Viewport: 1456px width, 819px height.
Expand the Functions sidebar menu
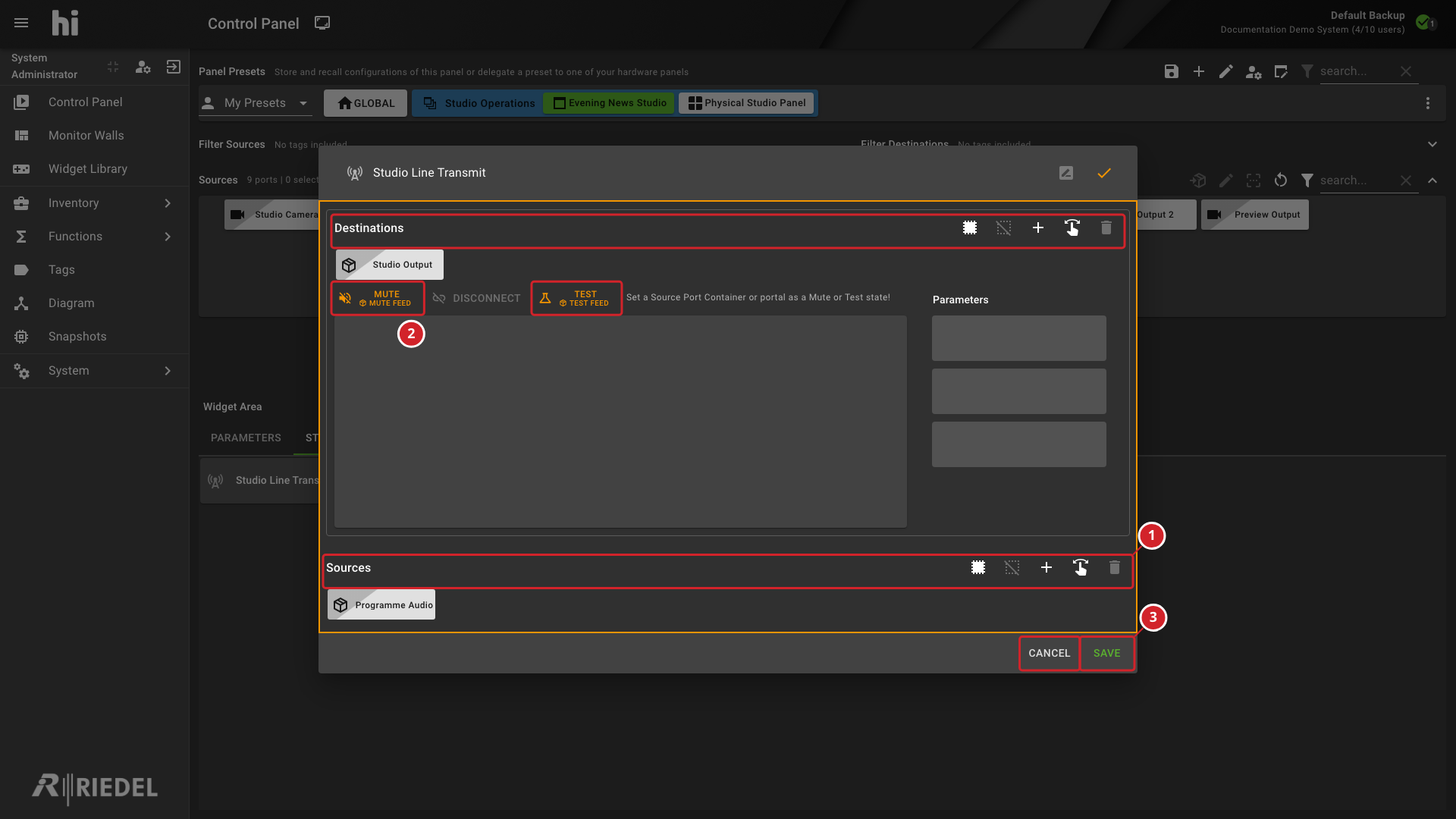pos(94,237)
